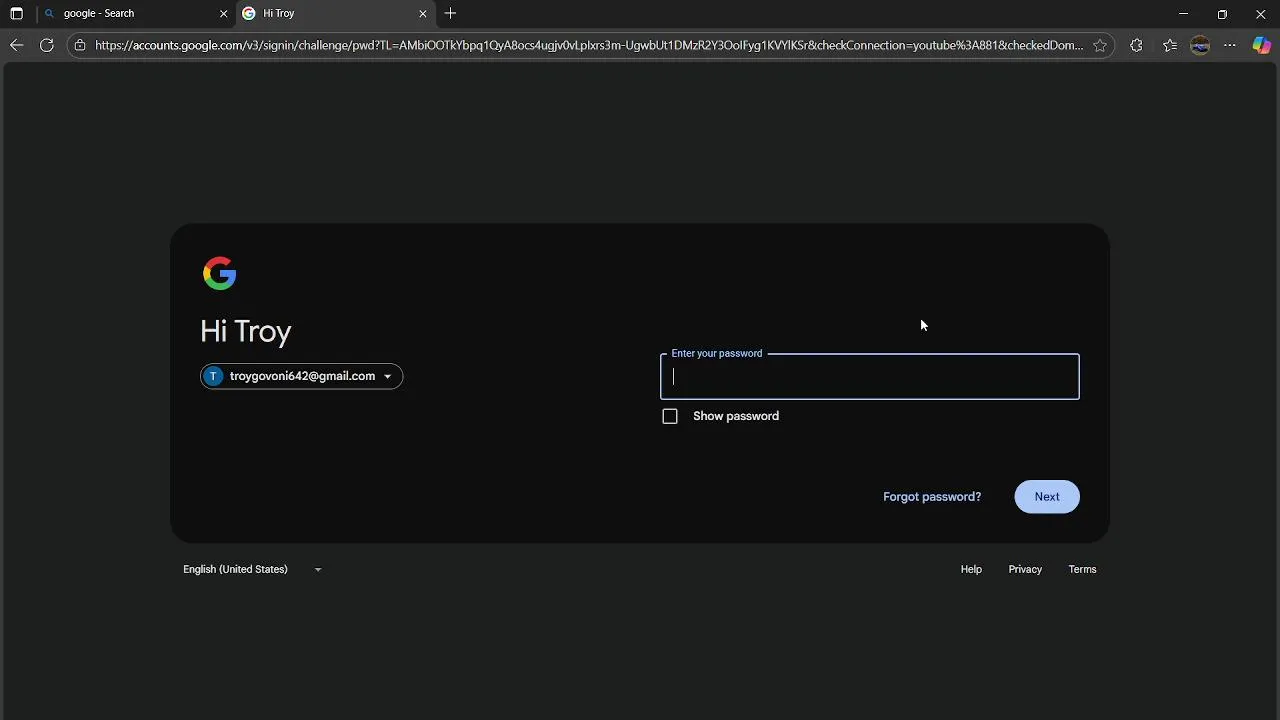Viewport: 1280px width, 720px height.
Task: Open the Extensions puzzle icon
Action: (x=1136, y=45)
